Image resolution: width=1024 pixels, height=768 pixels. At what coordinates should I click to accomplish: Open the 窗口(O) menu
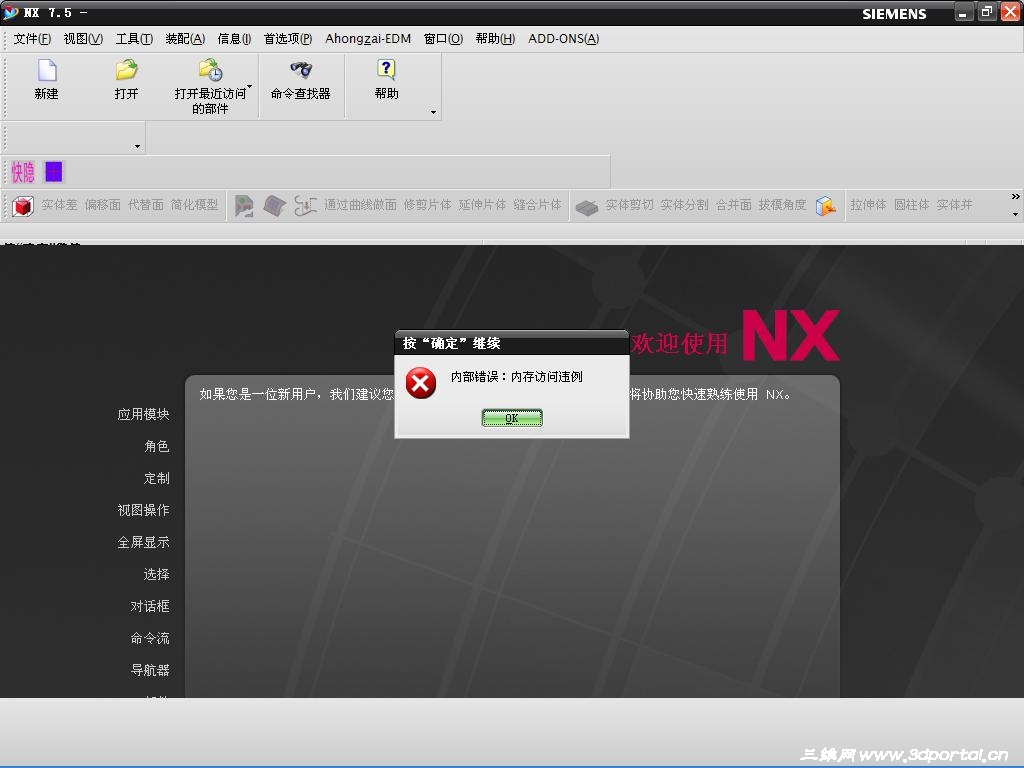coord(443,39)
